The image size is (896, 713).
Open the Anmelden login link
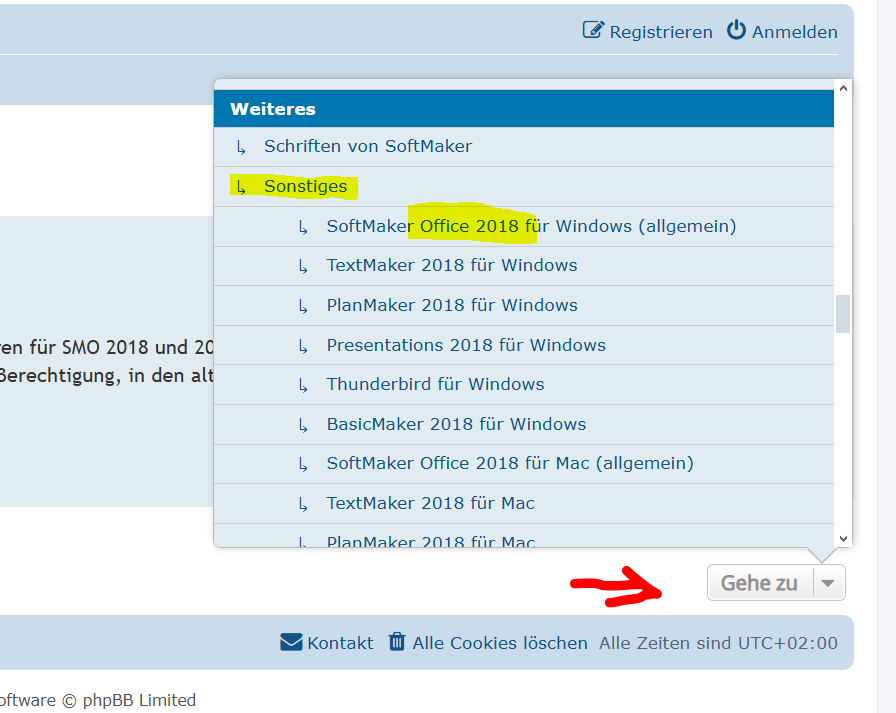click(794, 32)
